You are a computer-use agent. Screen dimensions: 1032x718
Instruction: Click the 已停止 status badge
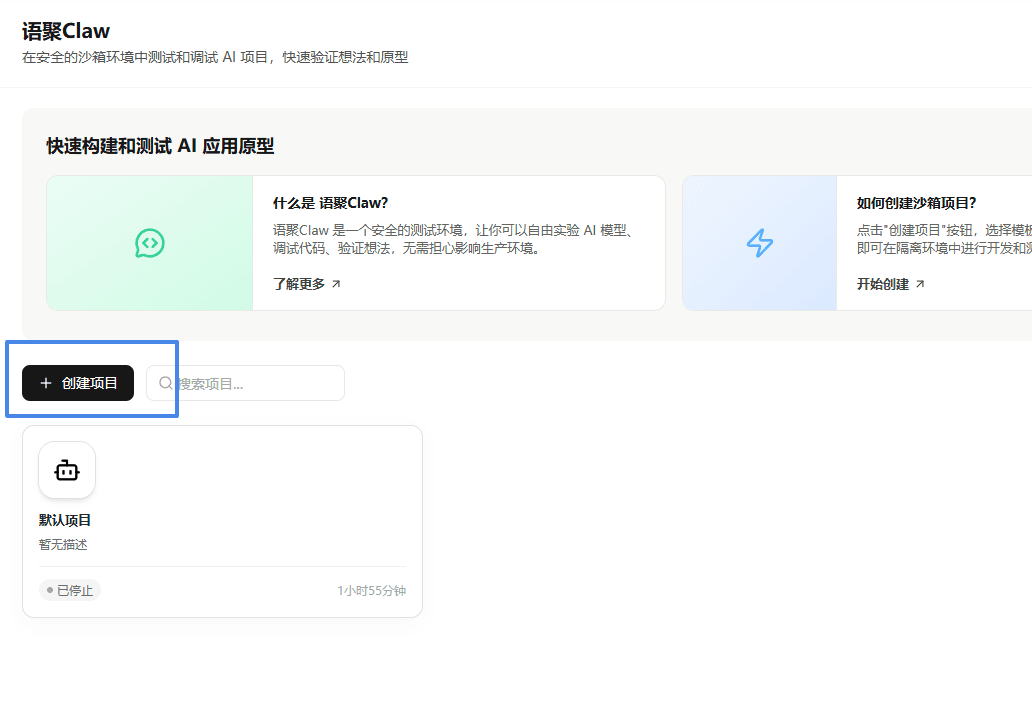(x=70, y=590)
